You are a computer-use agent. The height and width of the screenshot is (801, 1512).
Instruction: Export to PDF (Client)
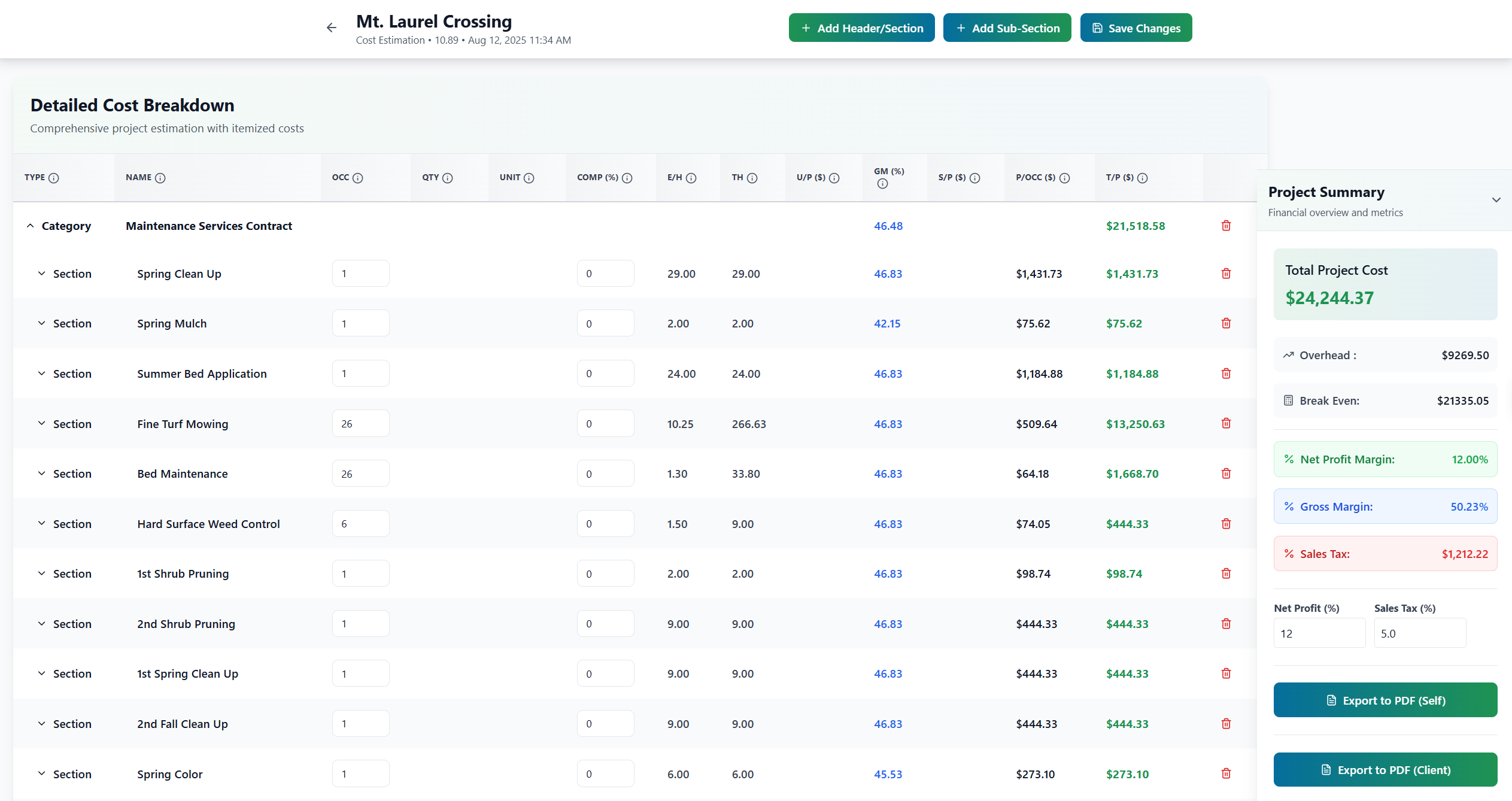(x=1385, y=770)
